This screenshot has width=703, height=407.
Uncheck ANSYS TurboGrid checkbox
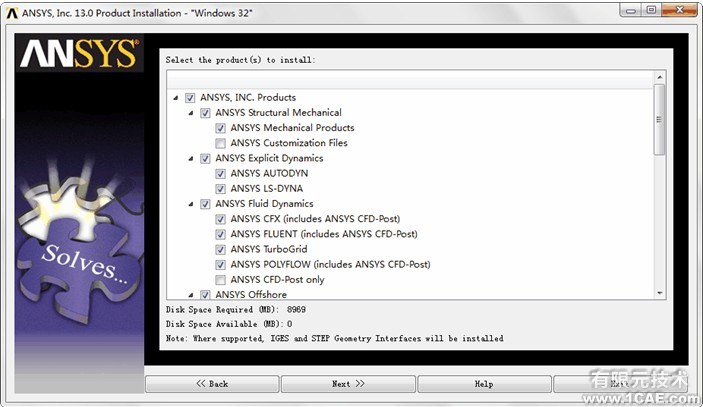(221, 250)
